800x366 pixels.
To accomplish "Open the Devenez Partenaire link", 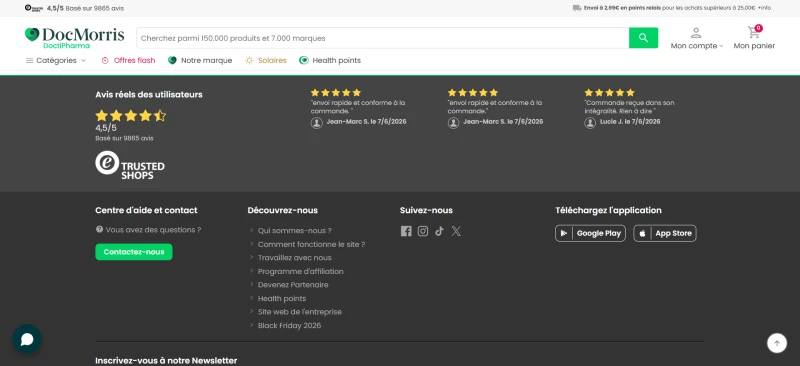I will pyautogui.click(x=293, y=285).
